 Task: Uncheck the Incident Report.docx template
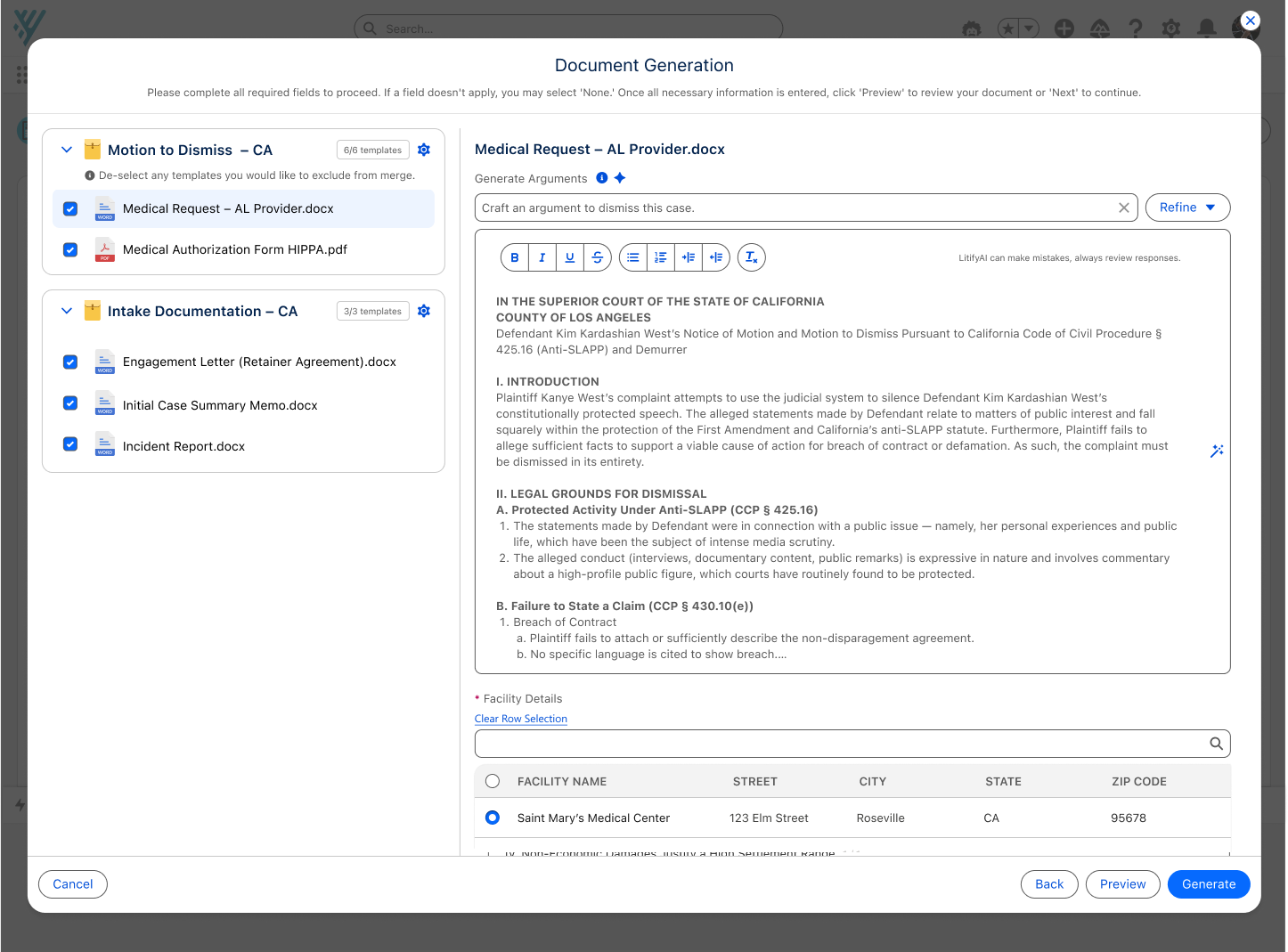70,443
